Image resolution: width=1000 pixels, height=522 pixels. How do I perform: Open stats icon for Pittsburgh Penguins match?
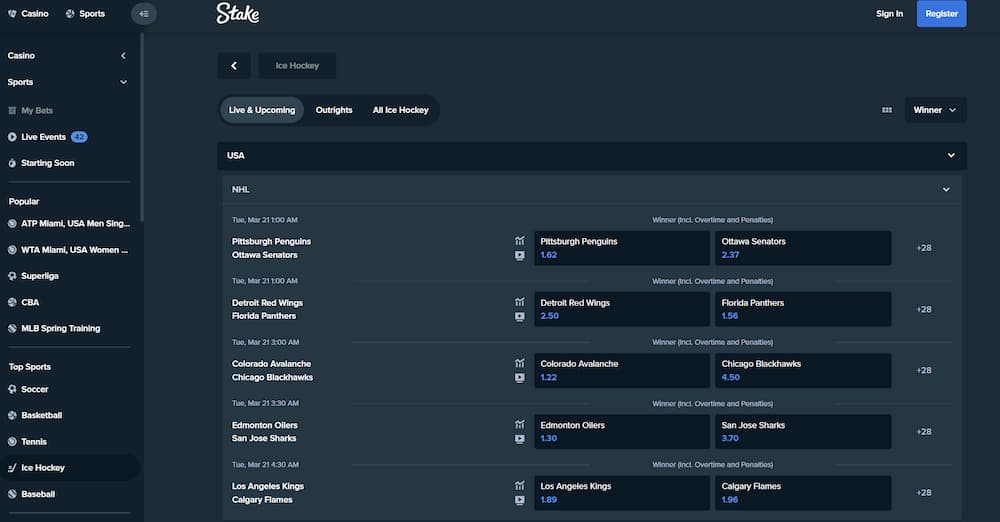(x=520, y=241)
